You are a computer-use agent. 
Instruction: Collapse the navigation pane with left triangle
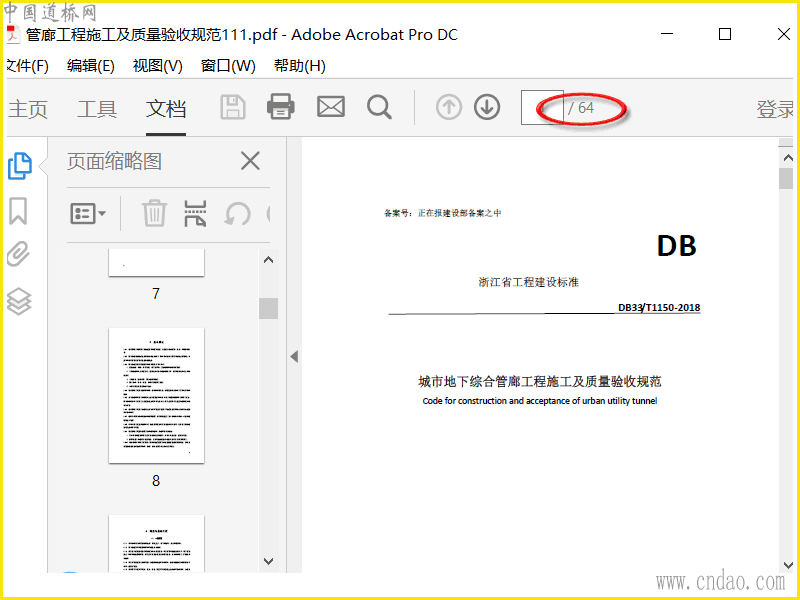click(294, 356)
